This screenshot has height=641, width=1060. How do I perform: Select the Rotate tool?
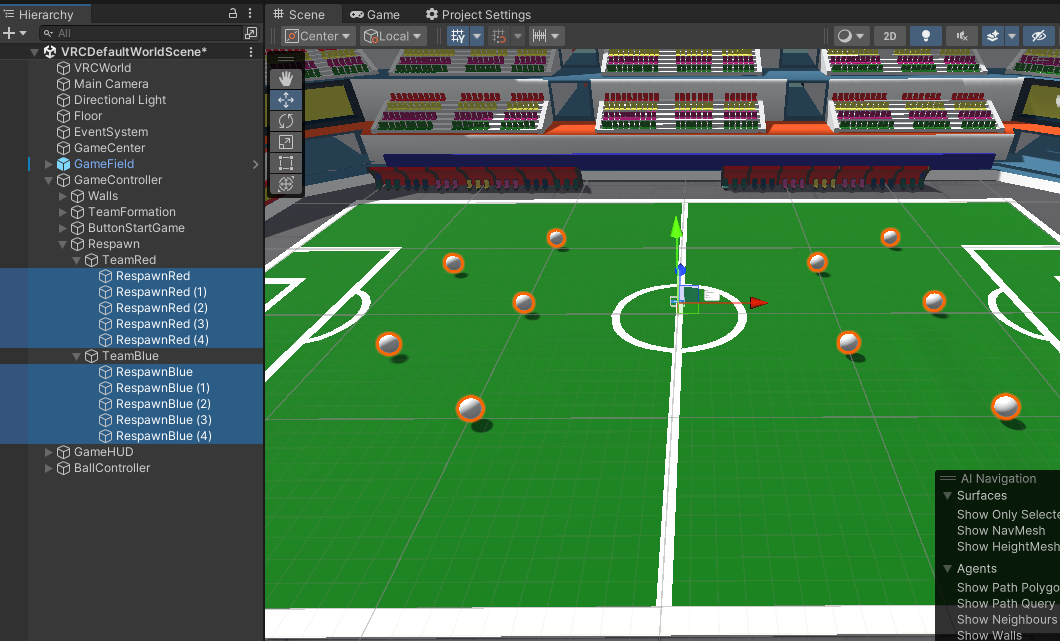(286, 121)
